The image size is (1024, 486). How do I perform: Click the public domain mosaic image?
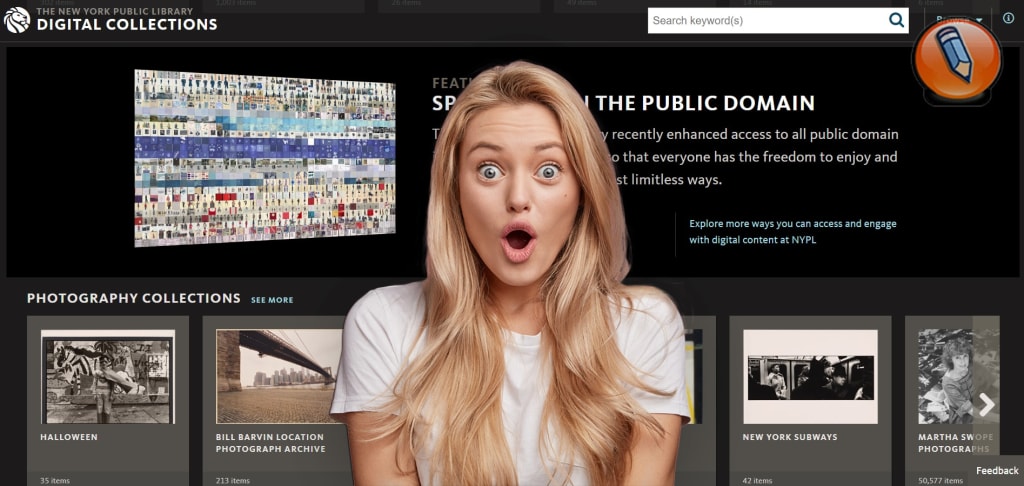click(265, 157)
